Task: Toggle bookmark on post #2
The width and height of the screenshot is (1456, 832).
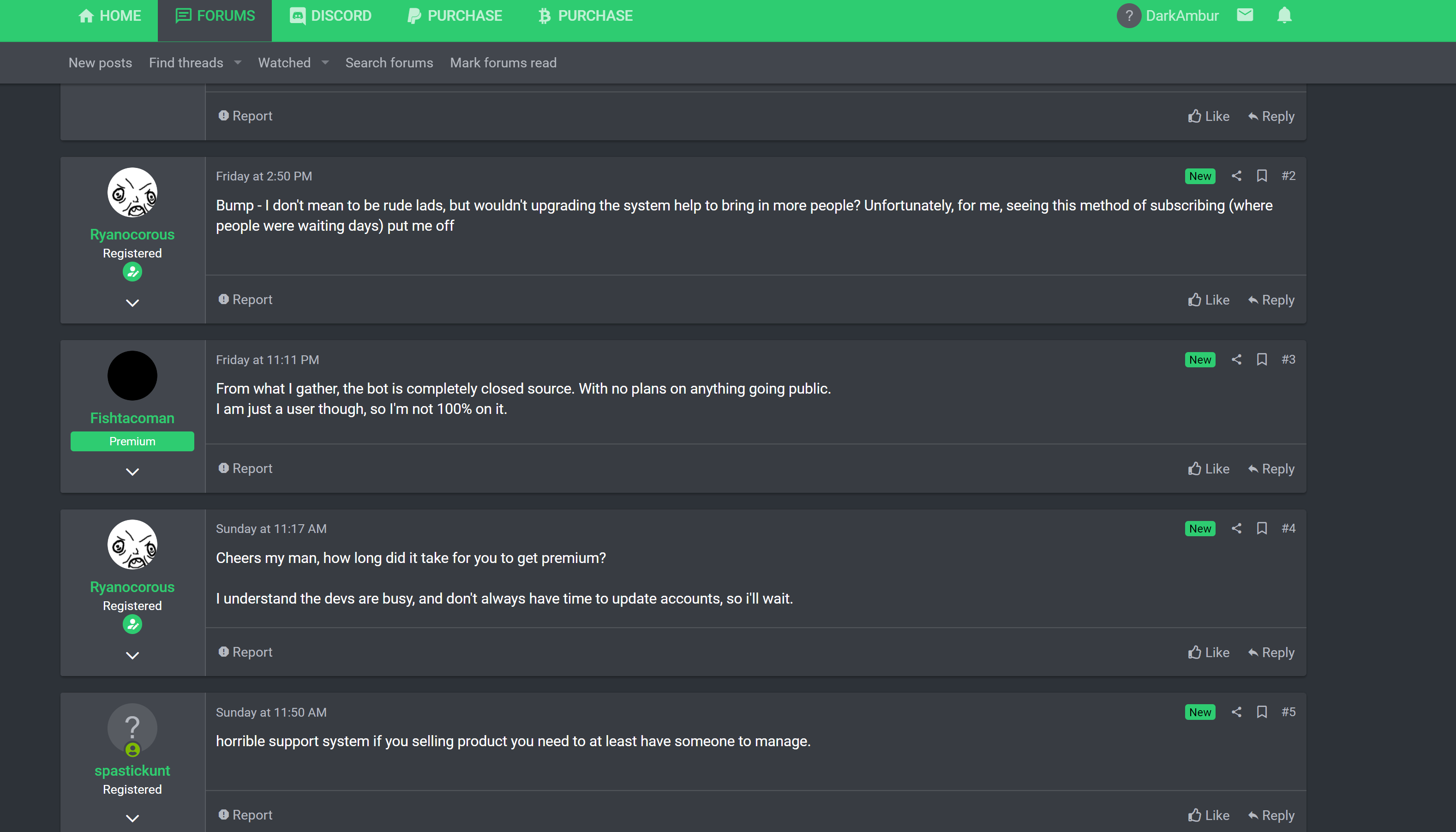Action: click(1262, 176)
